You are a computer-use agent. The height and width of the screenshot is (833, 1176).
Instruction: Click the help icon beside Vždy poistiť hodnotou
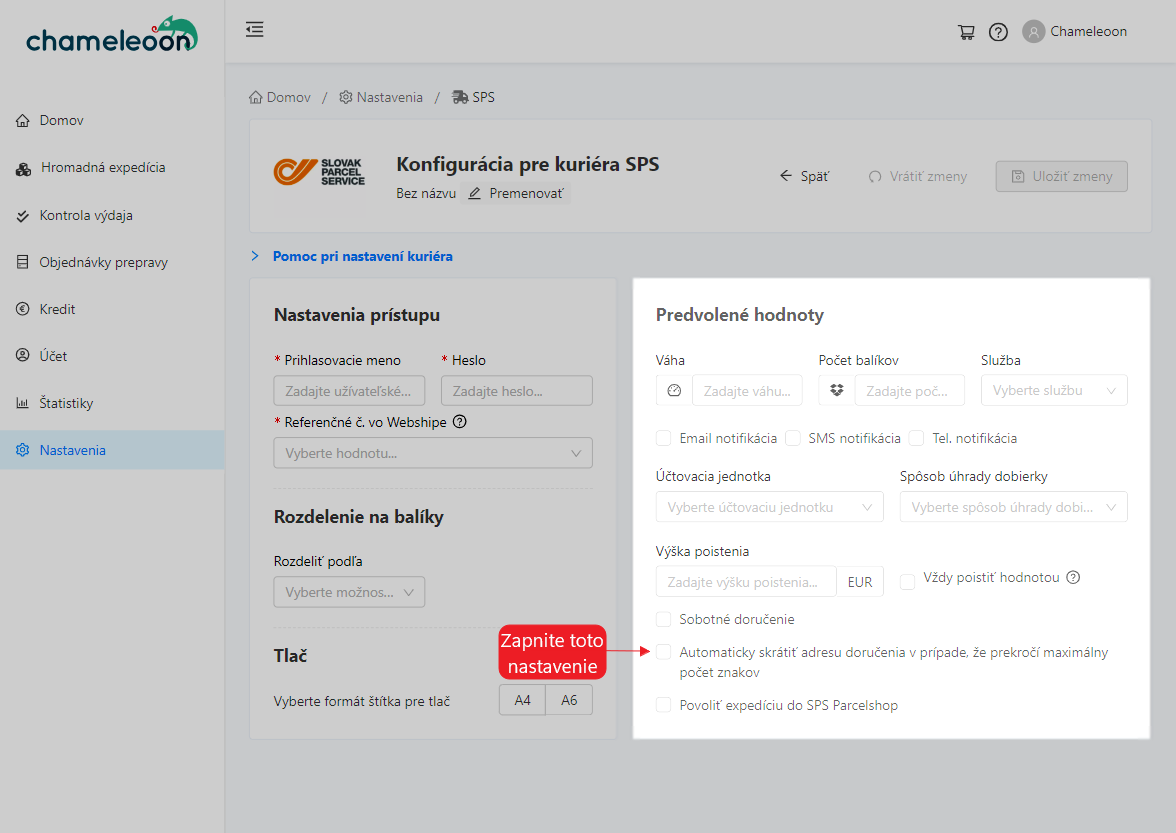1074,578
